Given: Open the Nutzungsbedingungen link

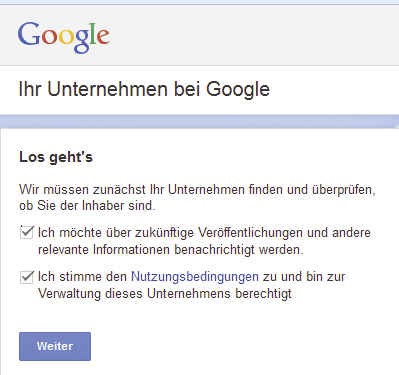Looking at the screenshot, I should tap(195, 277).
